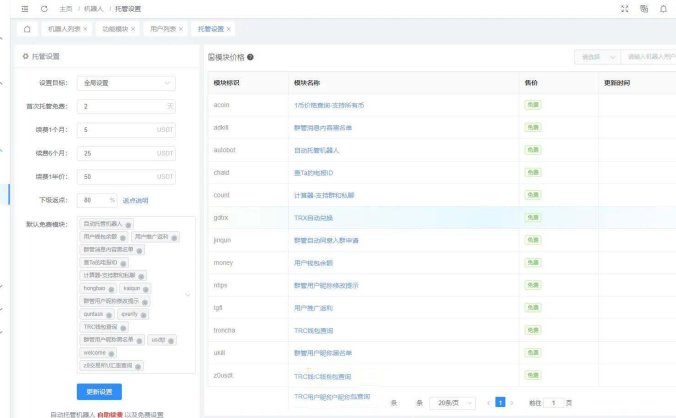Viewport: 676px width, 418px height.
Task: Open the 查Ta的电报ID module link in table
Action: coord(313,173)
